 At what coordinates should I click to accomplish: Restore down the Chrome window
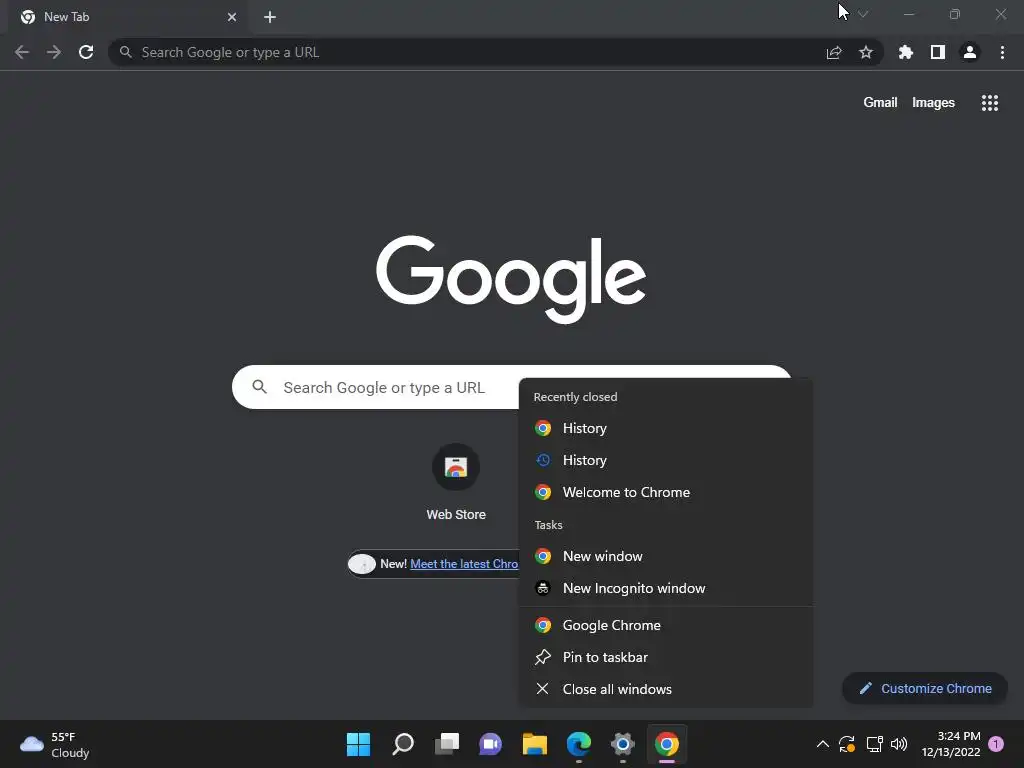955,14
